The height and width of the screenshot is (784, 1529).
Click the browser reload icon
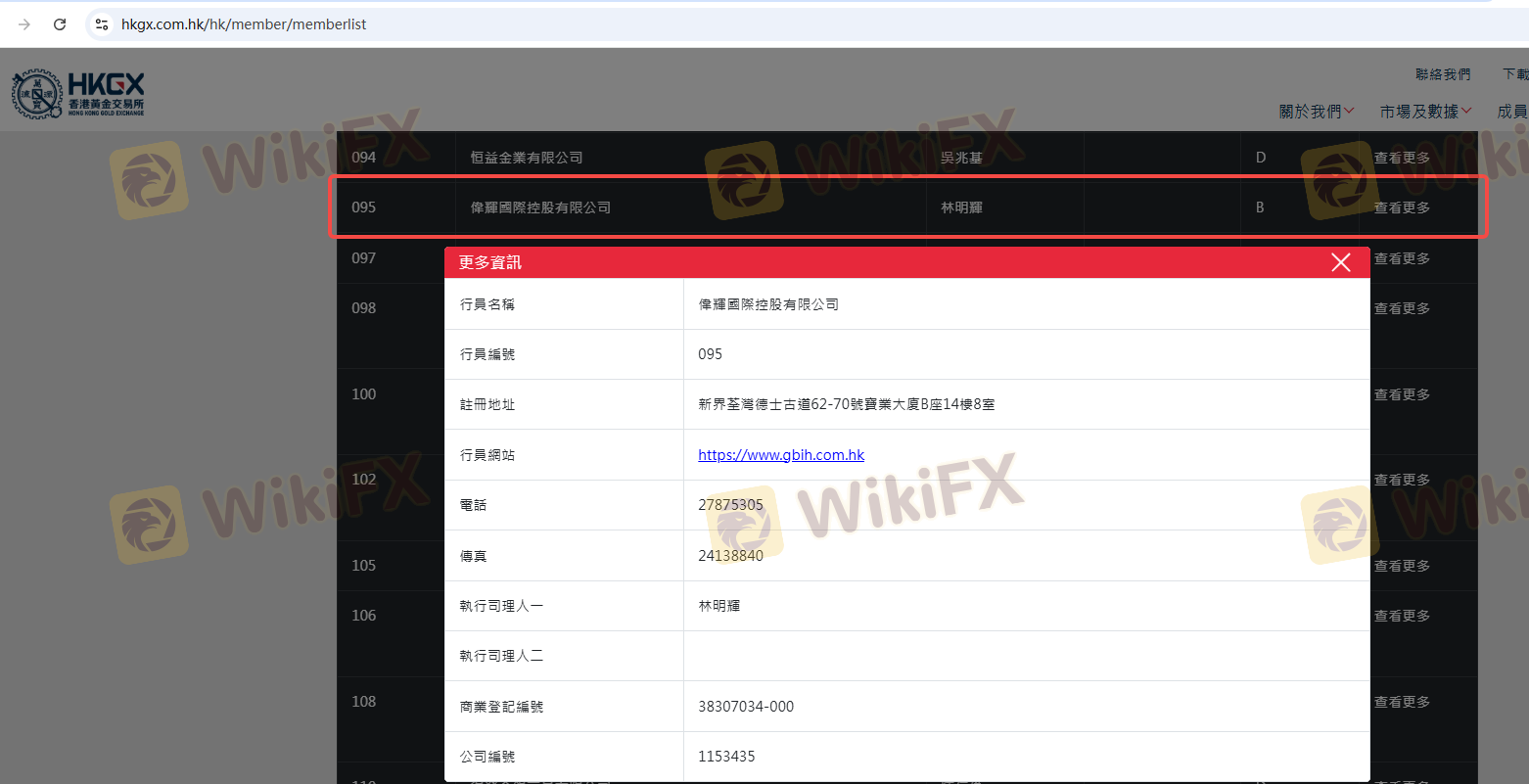[x=60, y=24]
